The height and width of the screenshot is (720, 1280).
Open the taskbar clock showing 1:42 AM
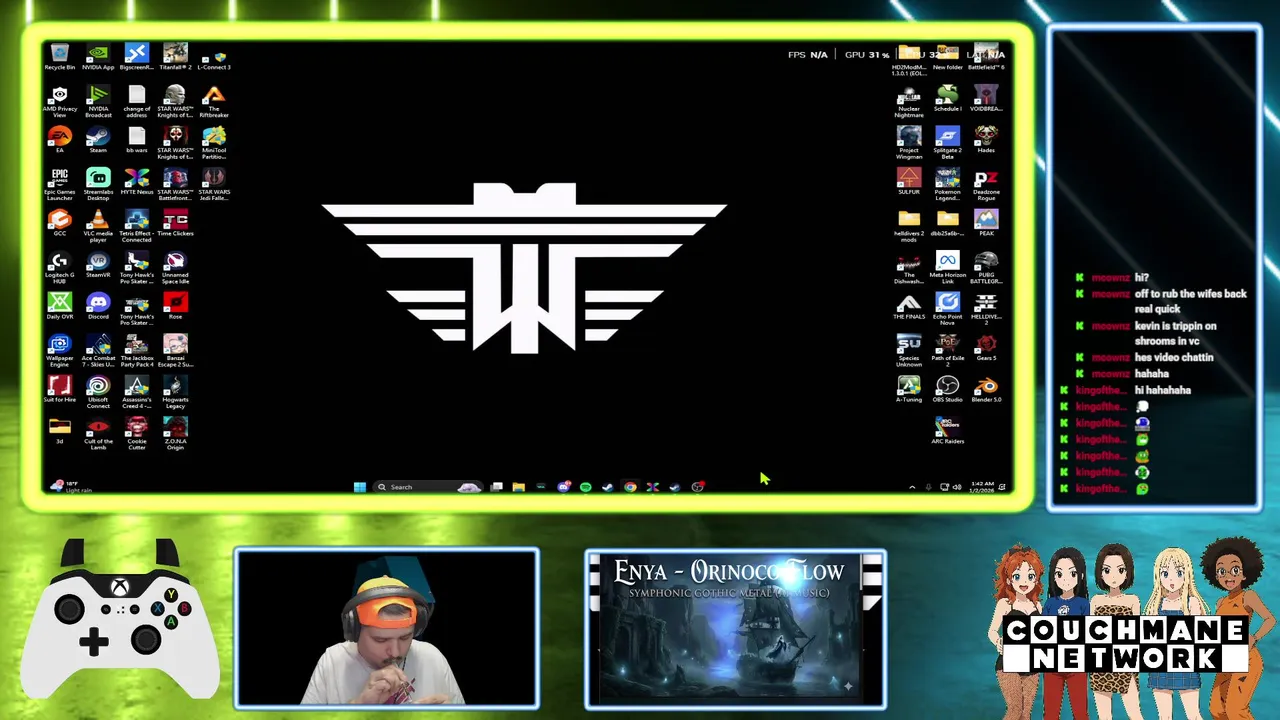983,487
